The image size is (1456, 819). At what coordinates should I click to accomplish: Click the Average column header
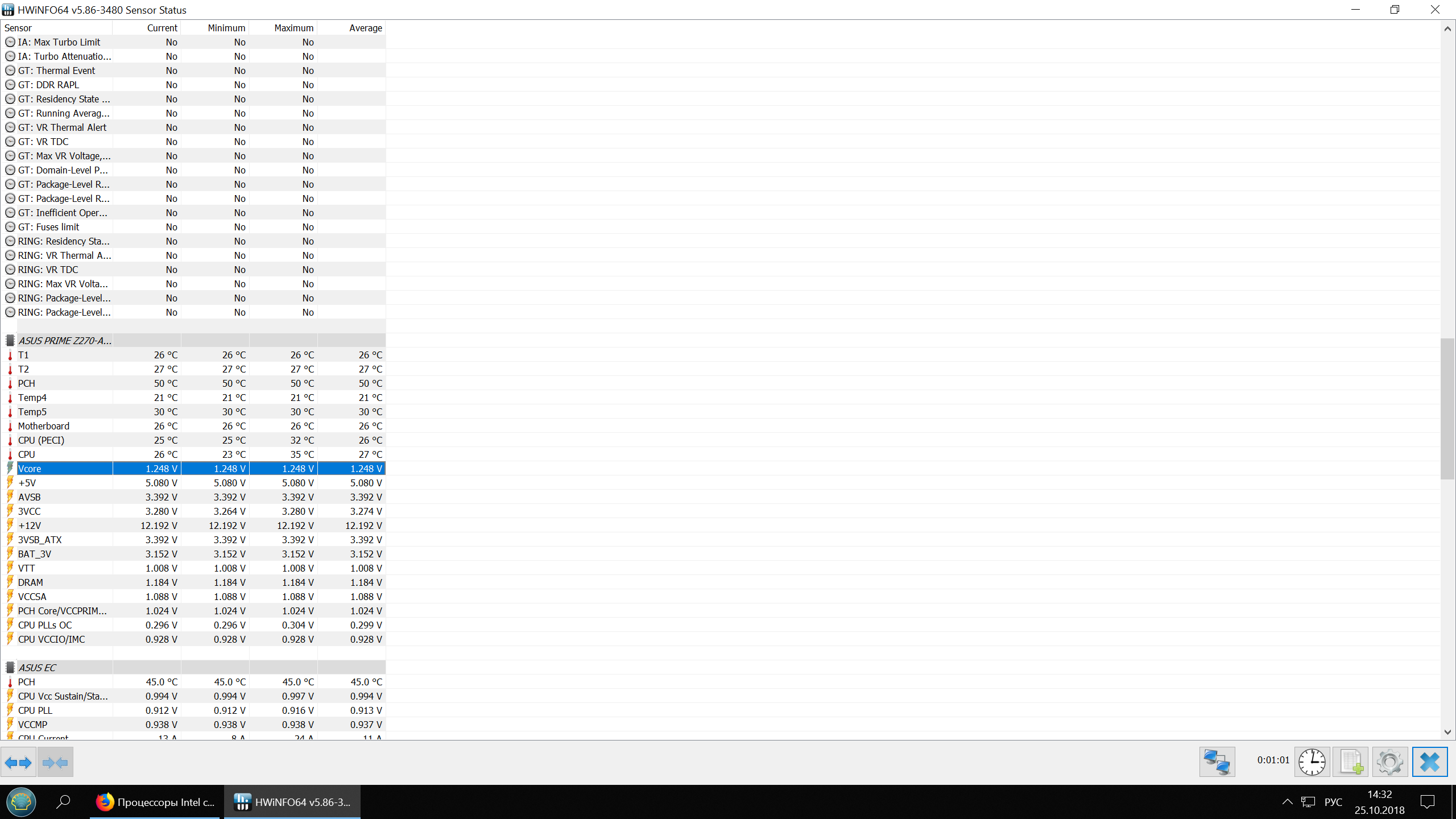[365, 28]
